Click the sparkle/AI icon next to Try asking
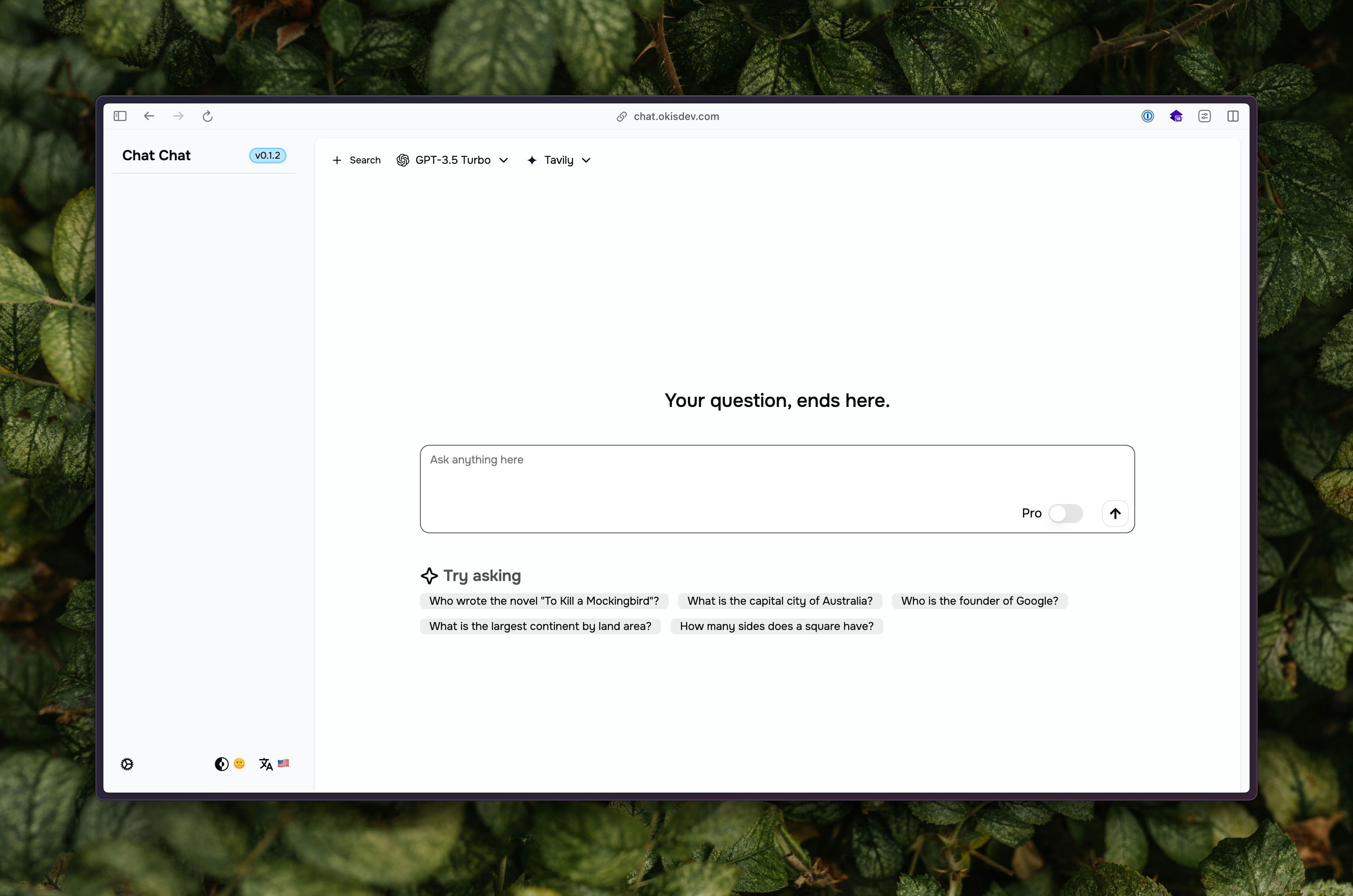 coord(428,575)
